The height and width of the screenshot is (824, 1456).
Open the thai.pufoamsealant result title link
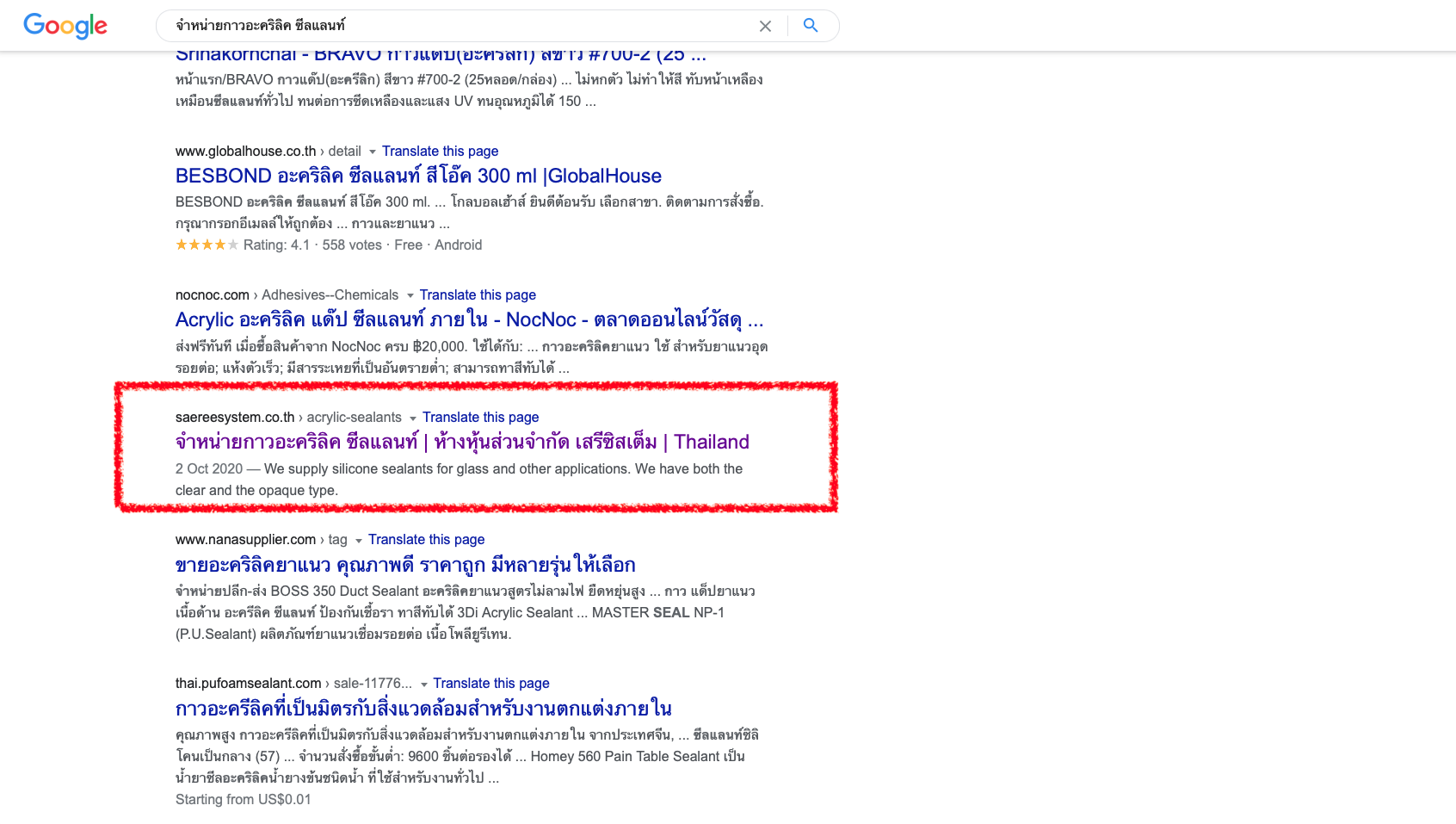click(x=423, y=709)
